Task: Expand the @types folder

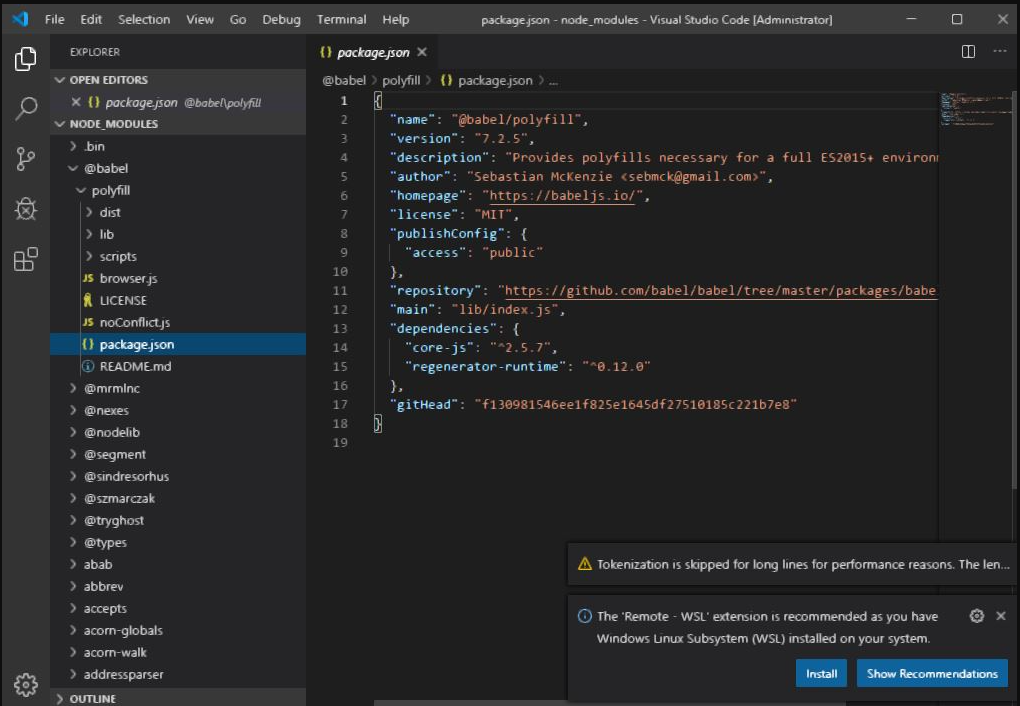Action: [73, 542]
